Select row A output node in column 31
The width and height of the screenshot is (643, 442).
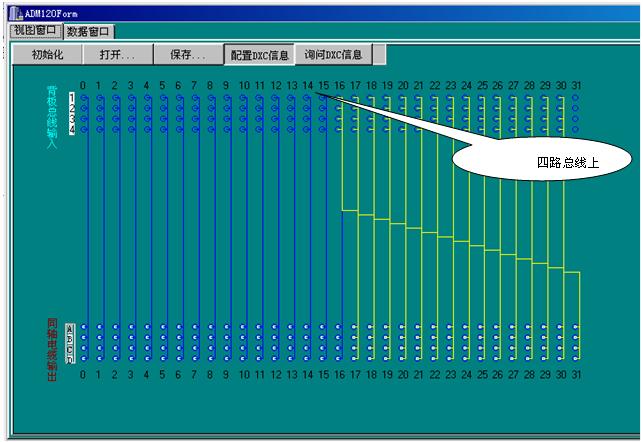(576, 327)
